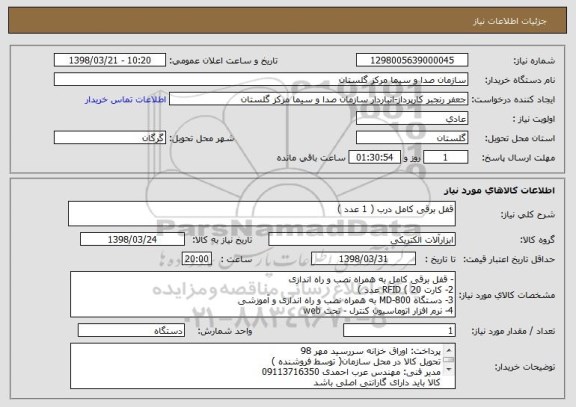Click the goods group field ابزارآلات الکتریکی
This screenshot has height=407, width=576.
click(x=362, y=239)
